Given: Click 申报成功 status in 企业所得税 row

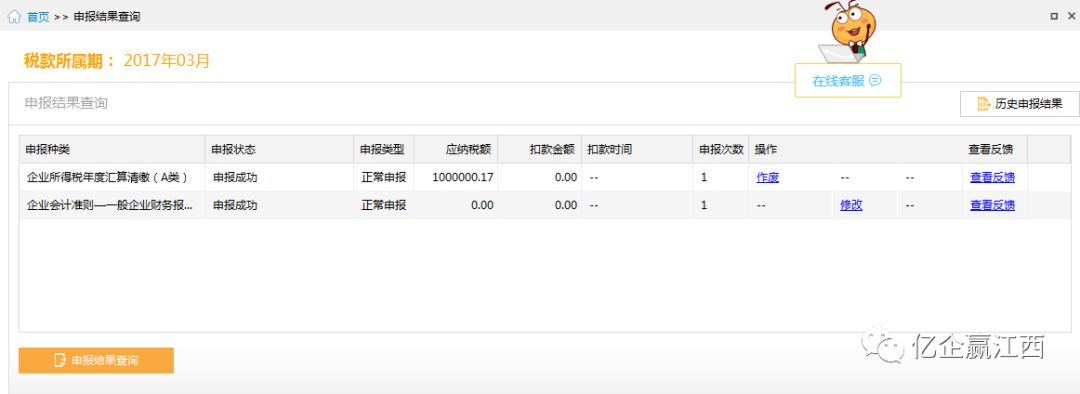Looking at the screenshot, I should tap(234, 177).
